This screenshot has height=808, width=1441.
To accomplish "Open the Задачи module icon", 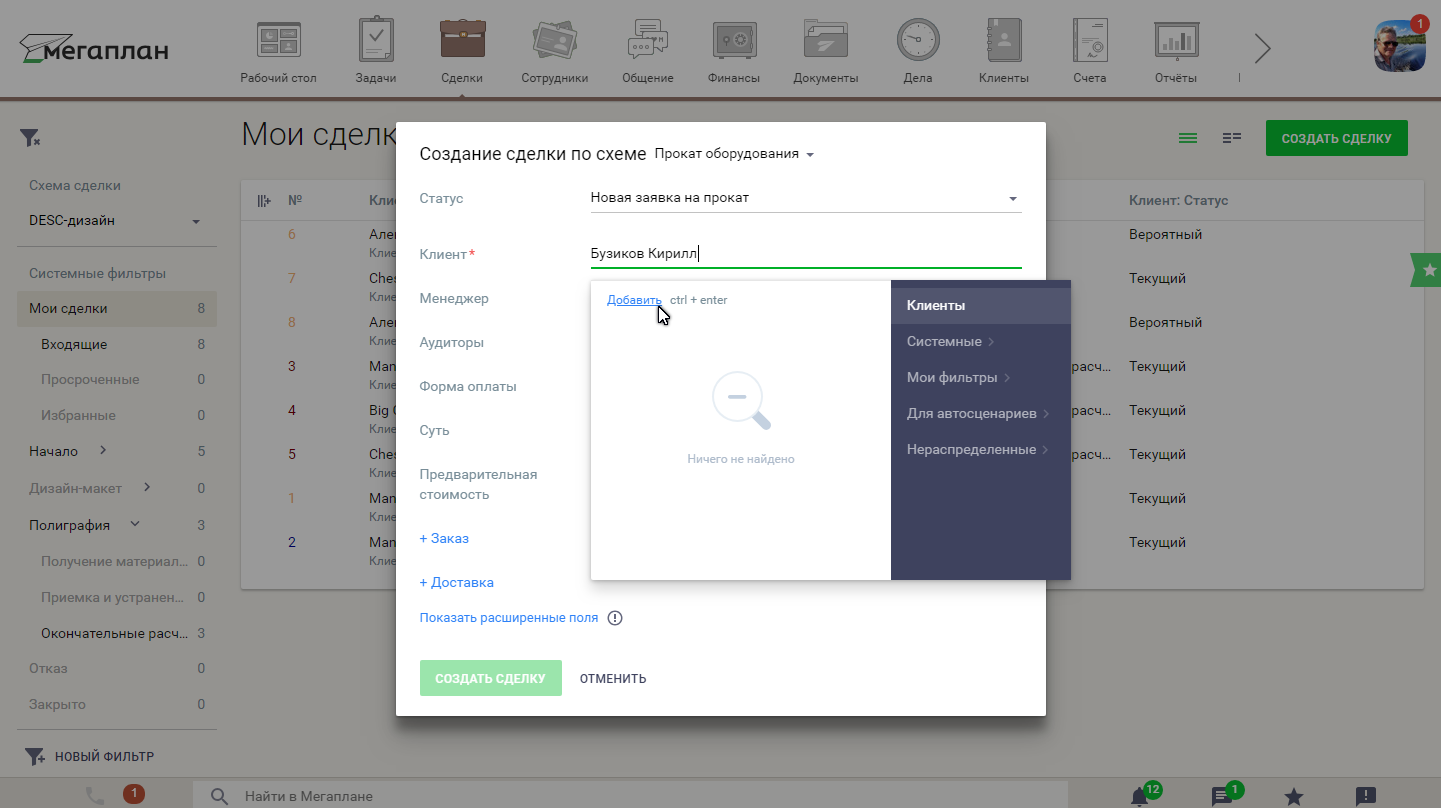I will pos(376,42).
